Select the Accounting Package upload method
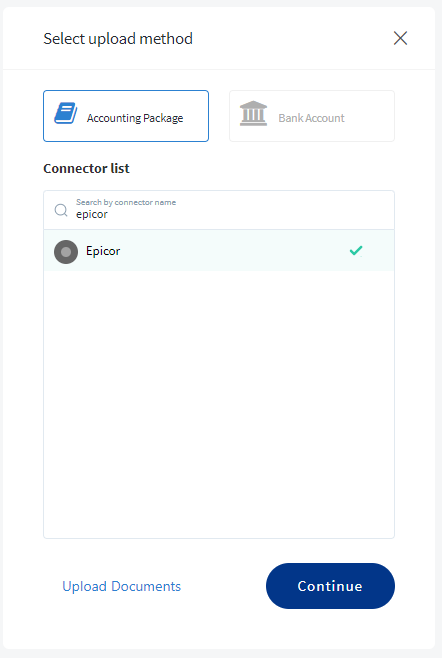The image size is (442, 658). click(126, 116)
